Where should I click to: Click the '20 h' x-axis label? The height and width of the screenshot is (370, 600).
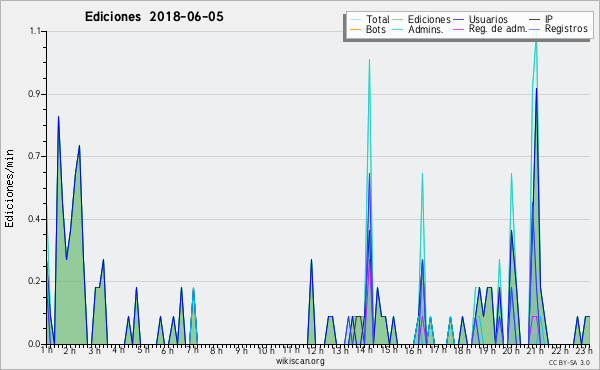point(511,350)
